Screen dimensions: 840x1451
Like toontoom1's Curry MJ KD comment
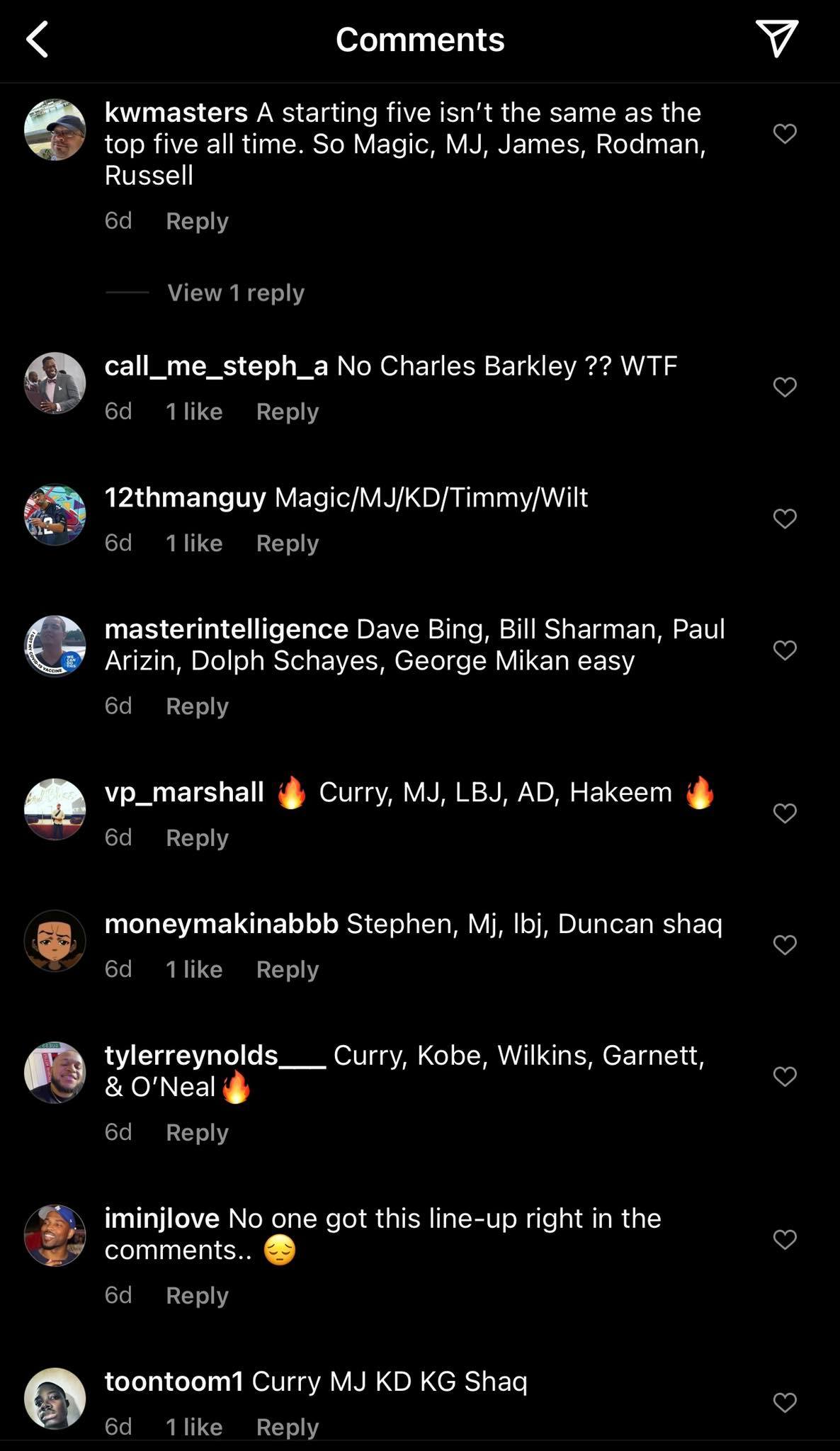[785, 1402]
